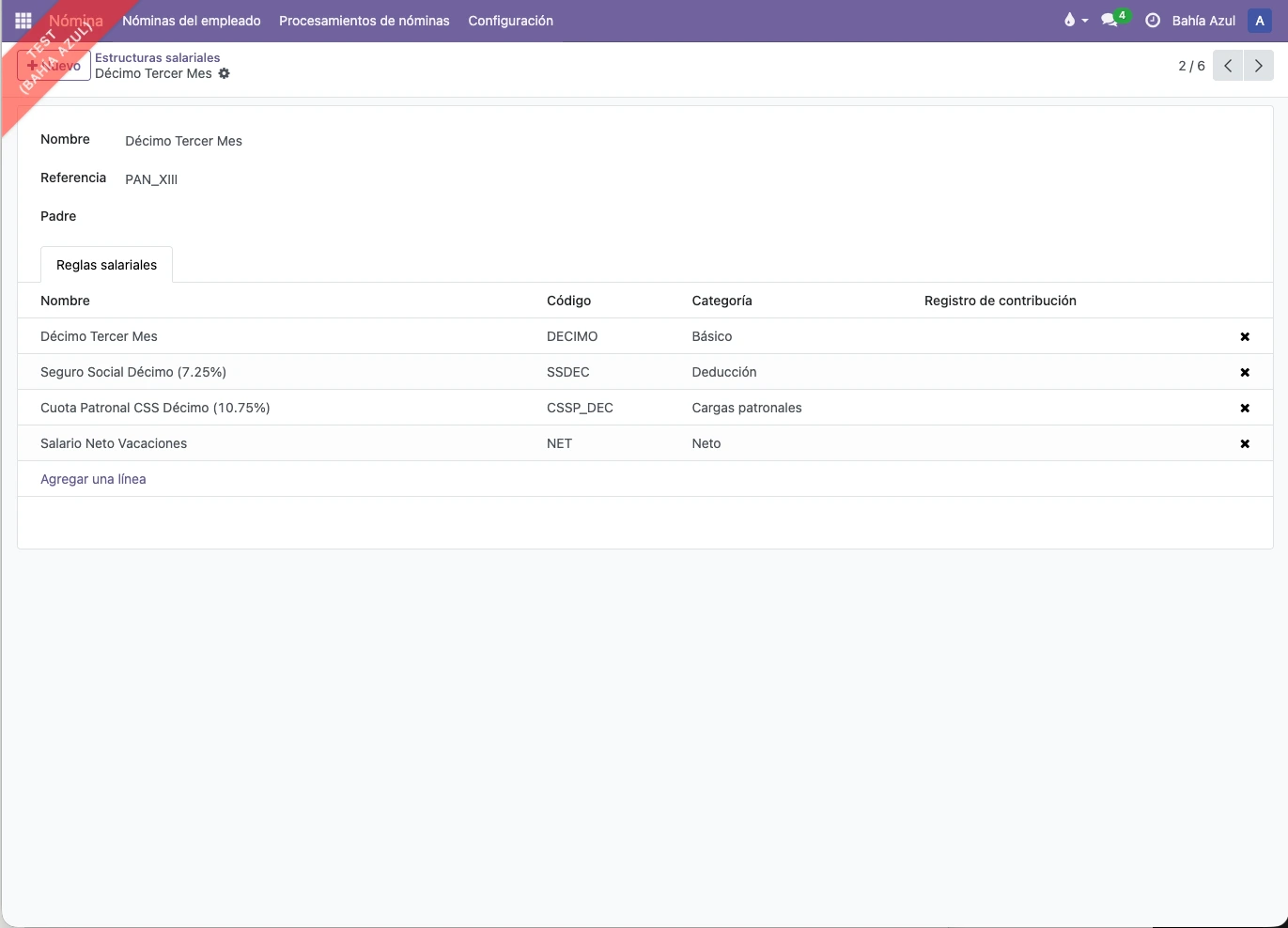Click the Nuevo button
The image size is (1288, 928).
tap(54, 66)
